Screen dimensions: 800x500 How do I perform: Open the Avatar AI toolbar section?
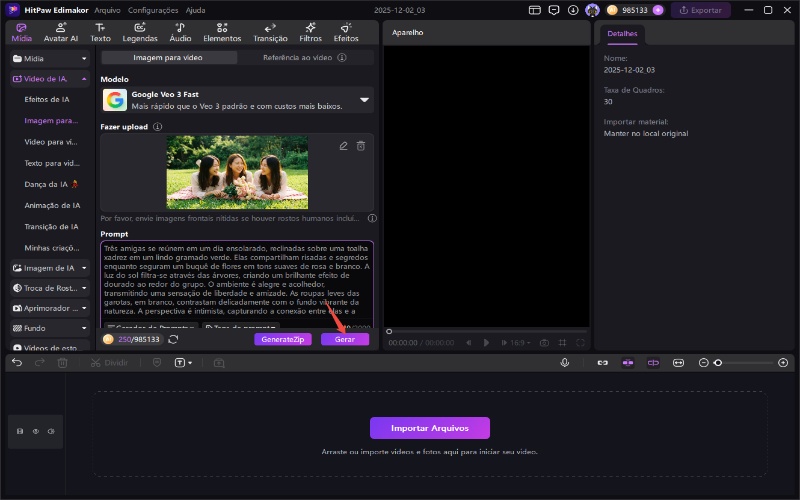coord(60,32)
